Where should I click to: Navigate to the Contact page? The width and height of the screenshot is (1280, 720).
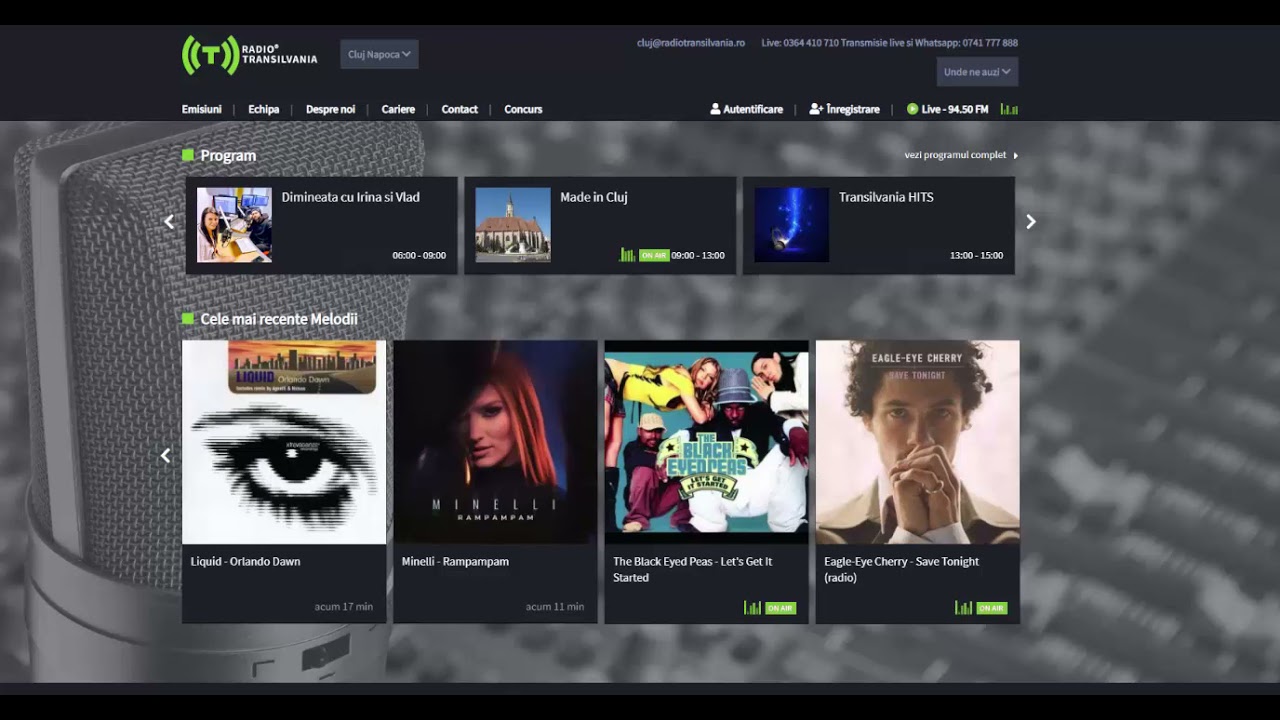[460, 109]
